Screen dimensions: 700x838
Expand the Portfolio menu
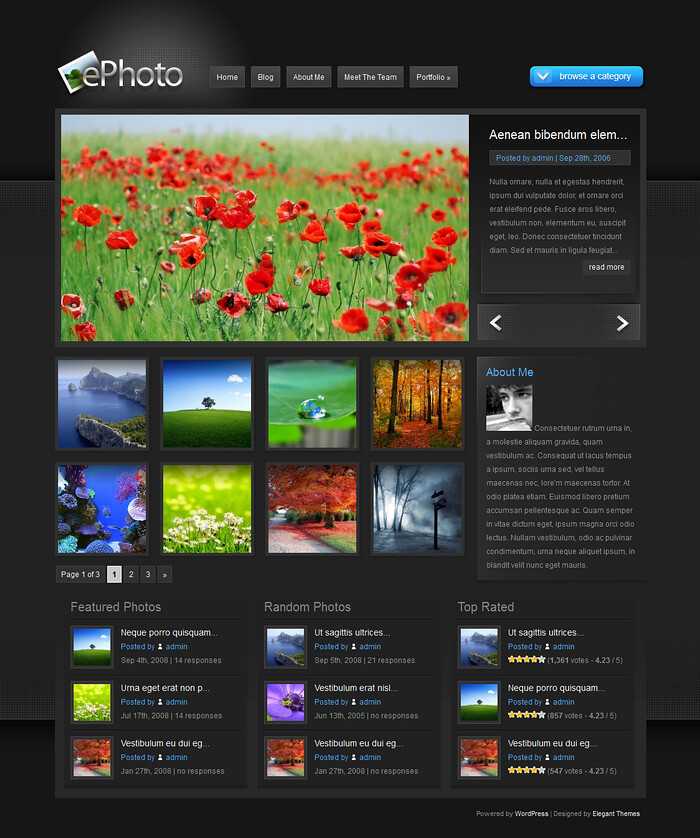coord(433,77)
